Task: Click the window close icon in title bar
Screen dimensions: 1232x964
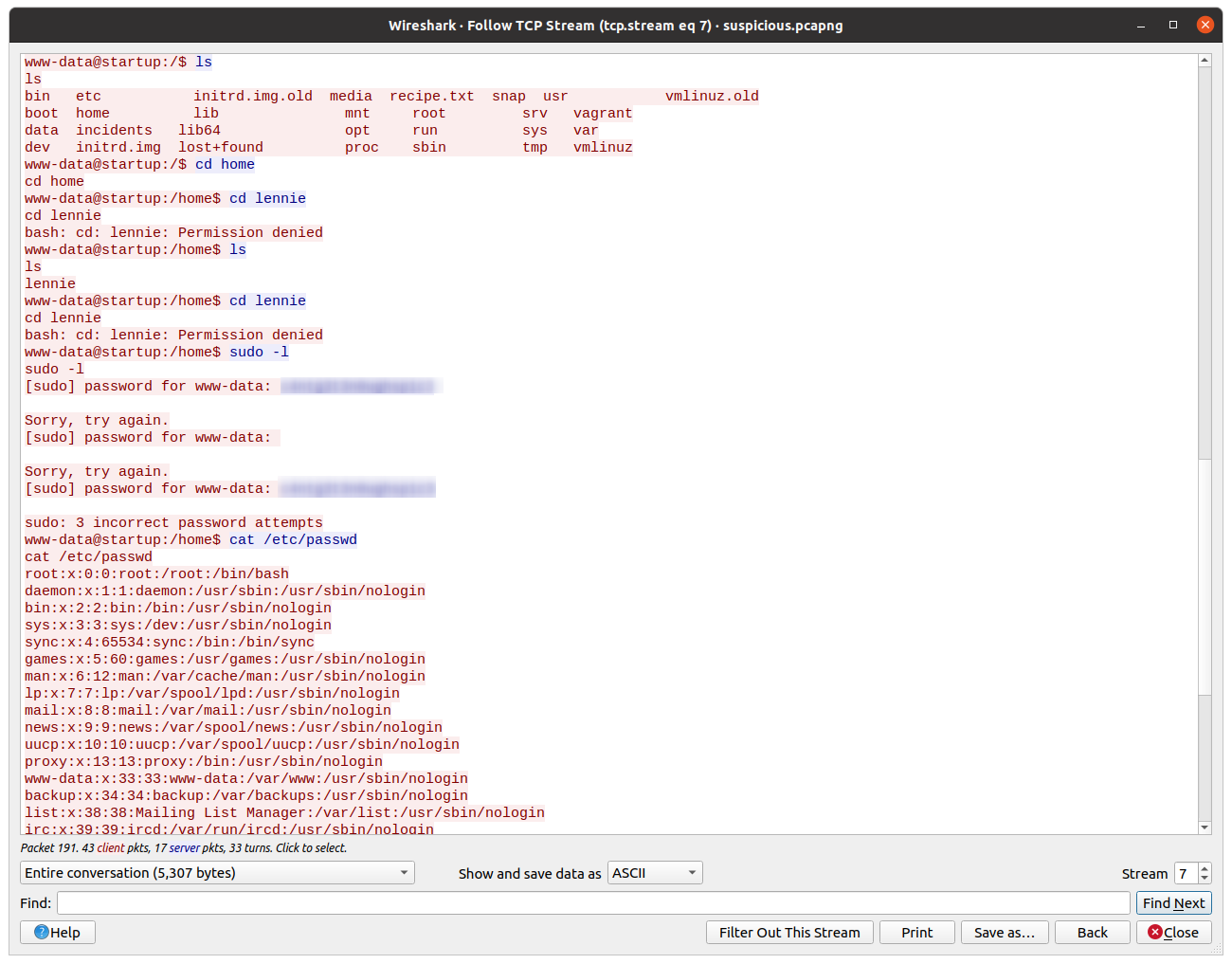Action: 1205,25
